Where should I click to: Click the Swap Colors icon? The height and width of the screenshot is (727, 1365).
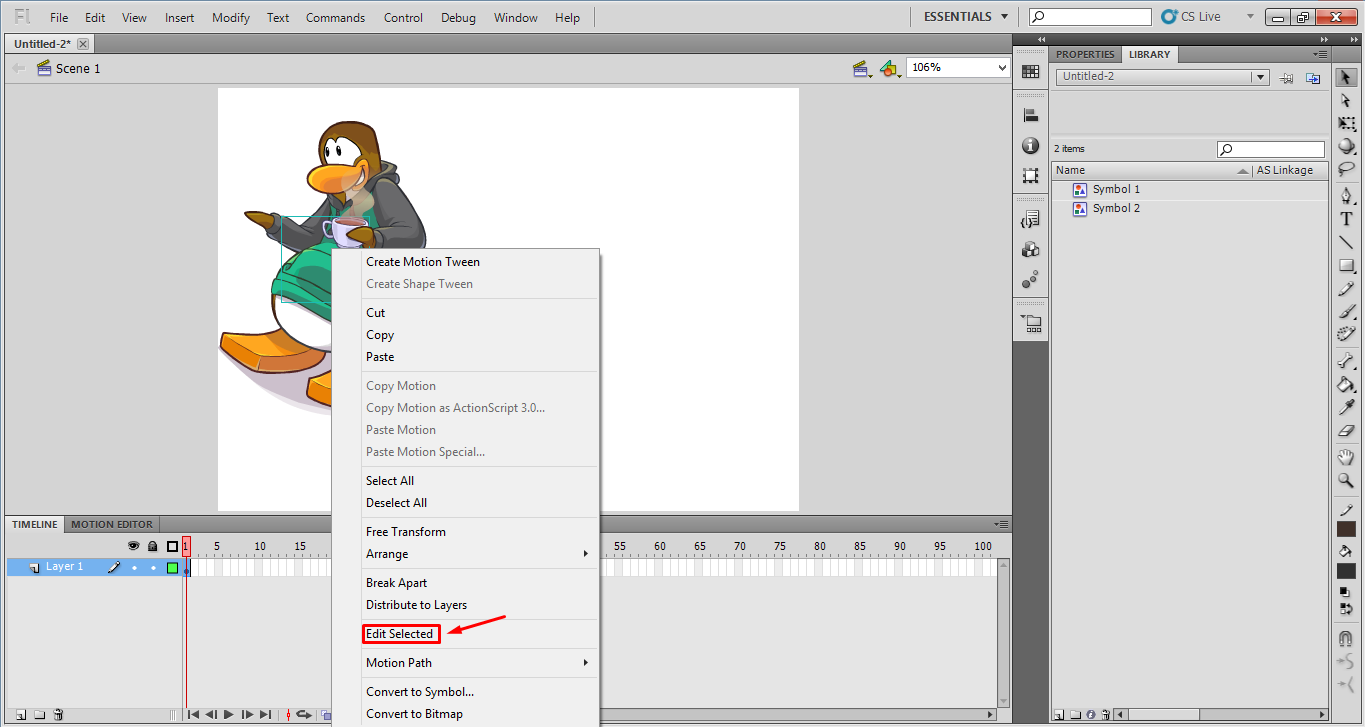tap(1346, 607)
